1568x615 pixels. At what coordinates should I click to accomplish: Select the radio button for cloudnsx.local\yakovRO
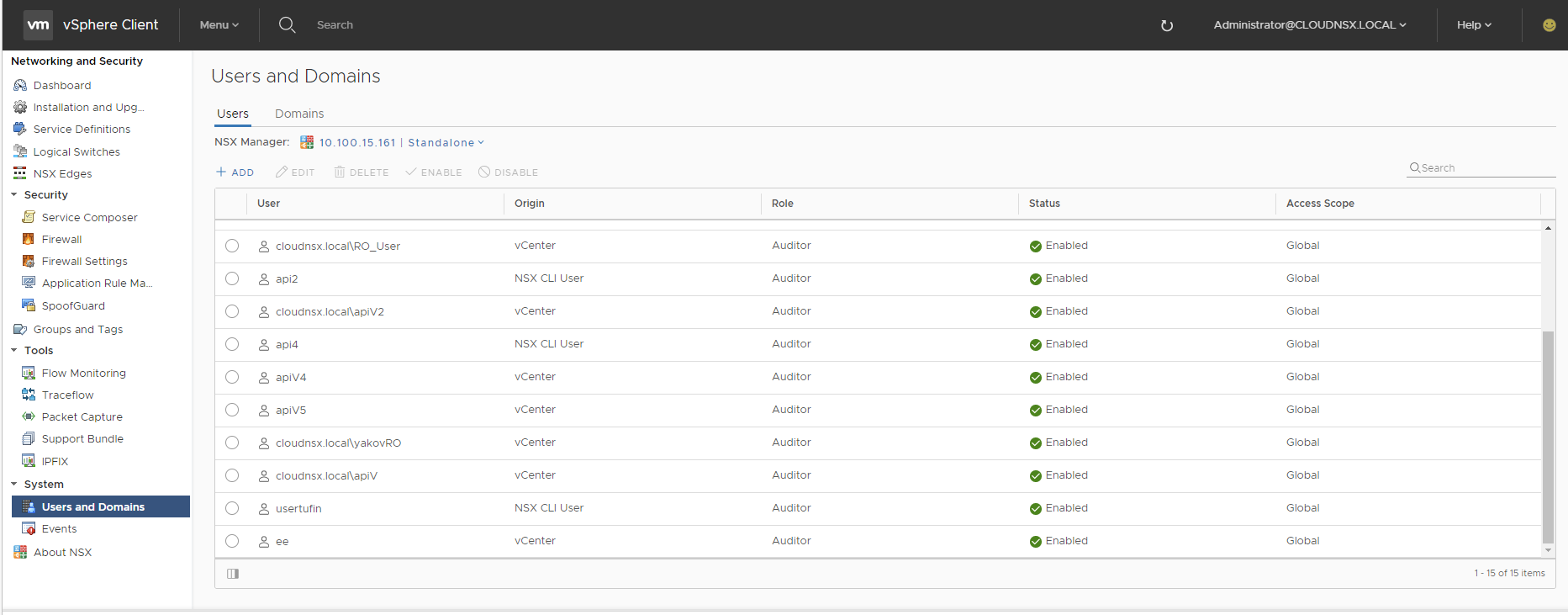(x=232, y=443)
